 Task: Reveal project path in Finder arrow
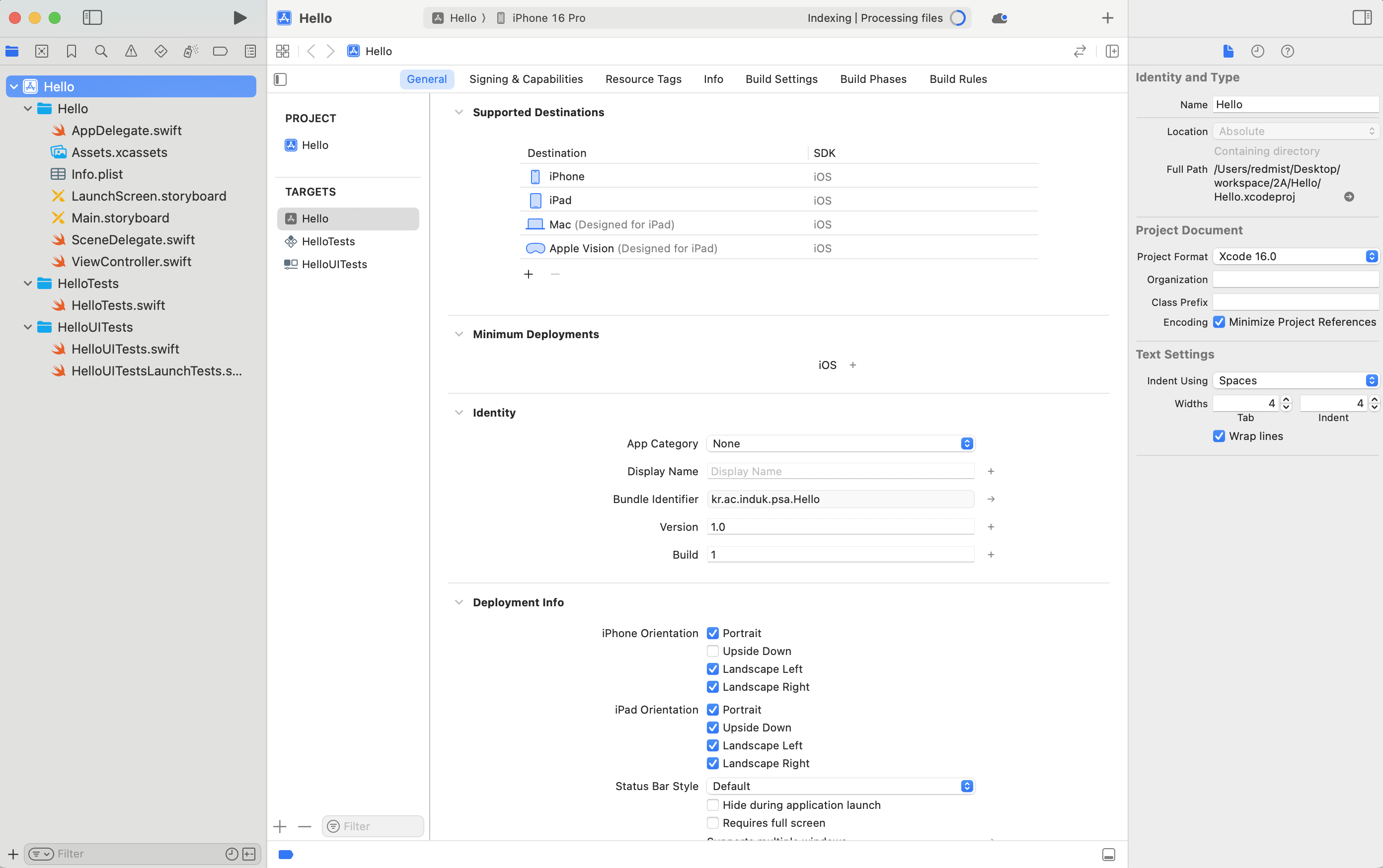pyautogui.click(x=1349, y=197)
